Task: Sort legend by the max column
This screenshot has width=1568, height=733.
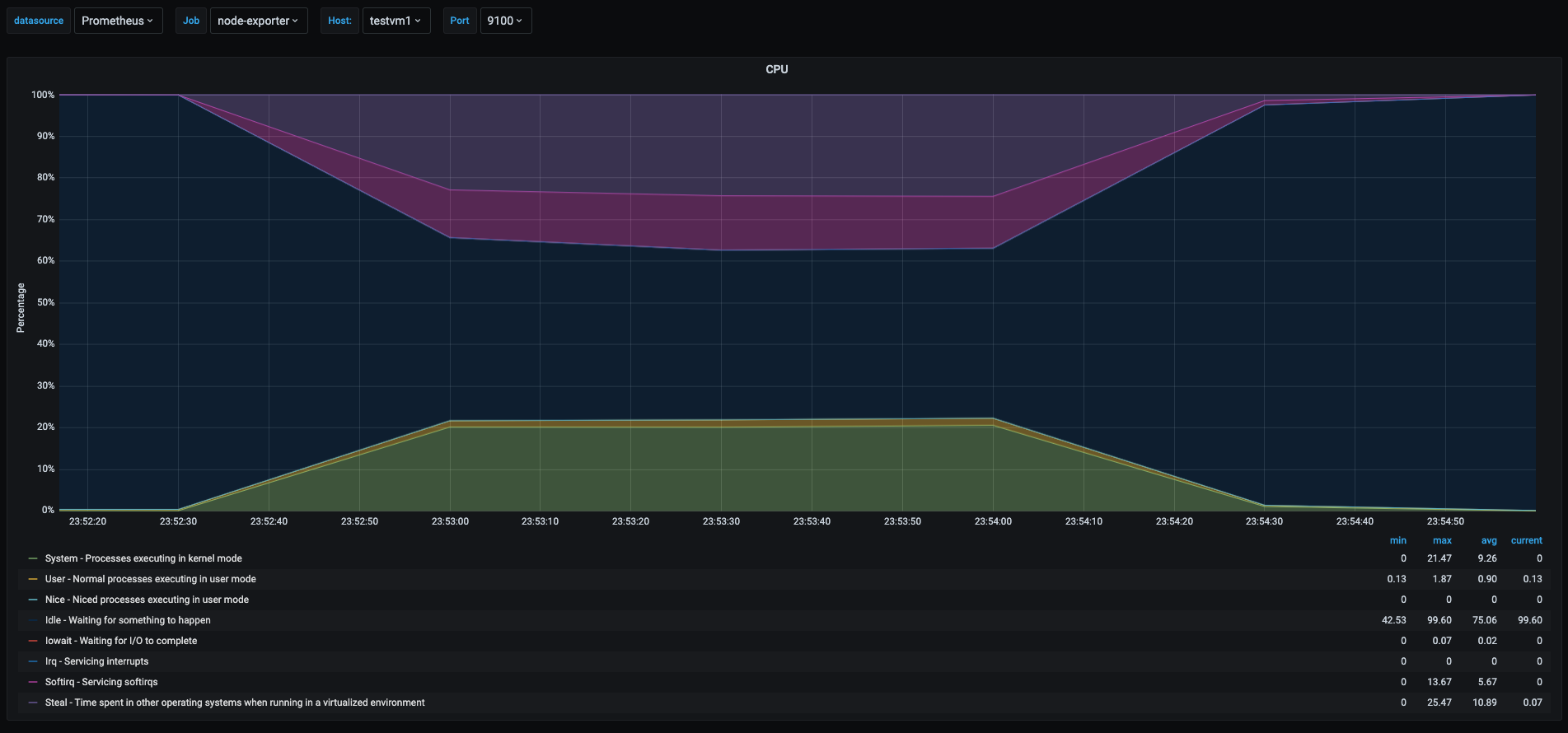Action: (1442, 540)
